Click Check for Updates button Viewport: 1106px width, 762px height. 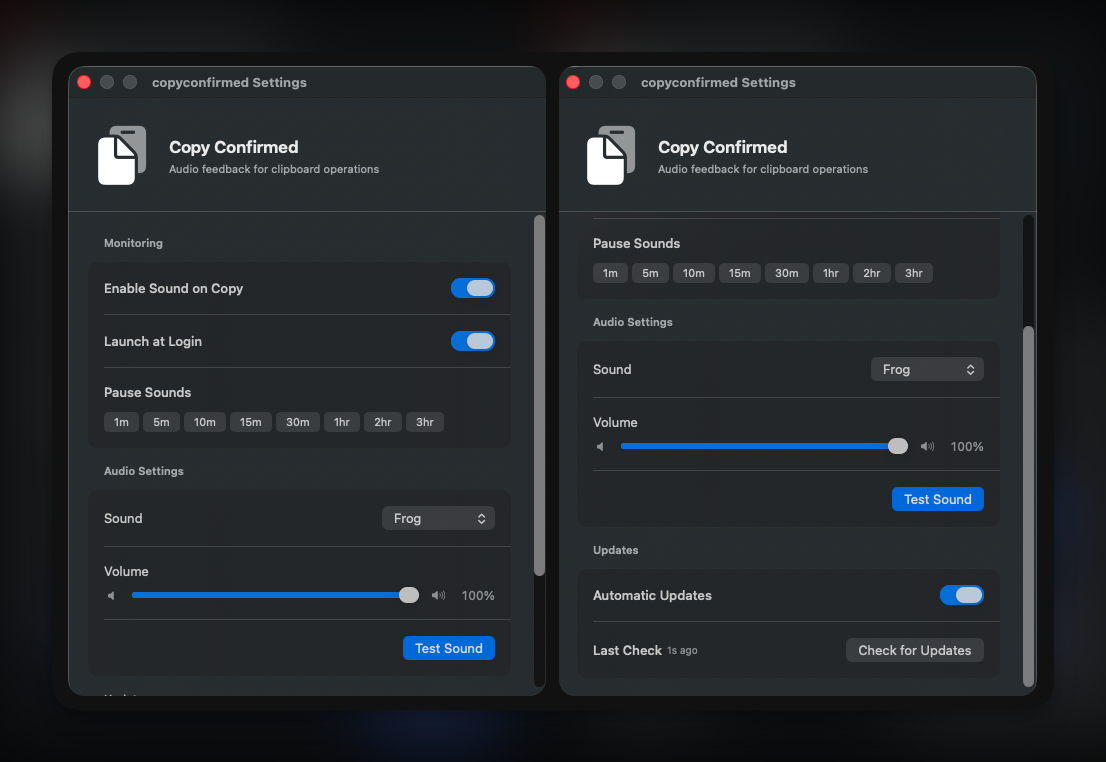[x=915, y=651]
